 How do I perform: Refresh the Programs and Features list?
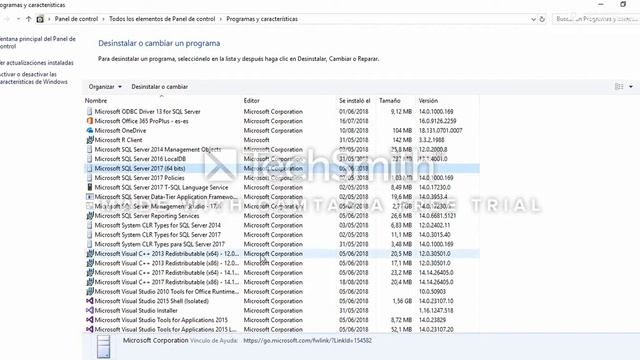(x=542, y=19)
